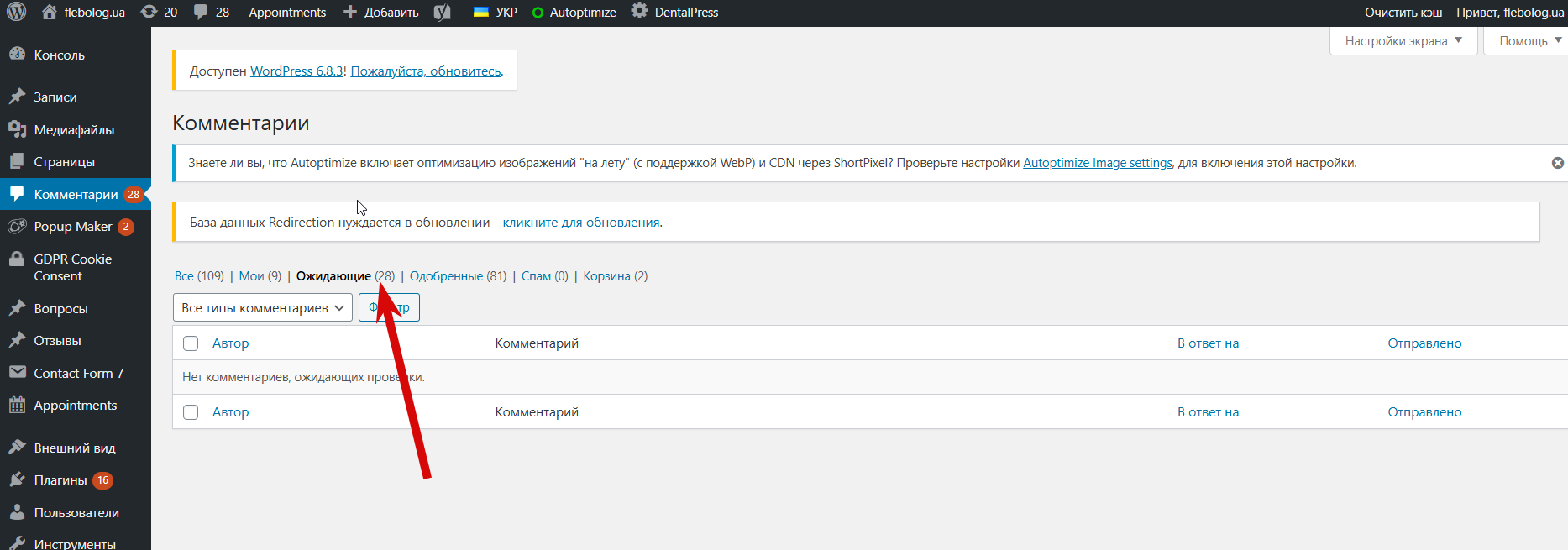This screenshot has width=1568, height=550.
Task: Click the WordPress 6.8.3 link
Action: [296, 71]
